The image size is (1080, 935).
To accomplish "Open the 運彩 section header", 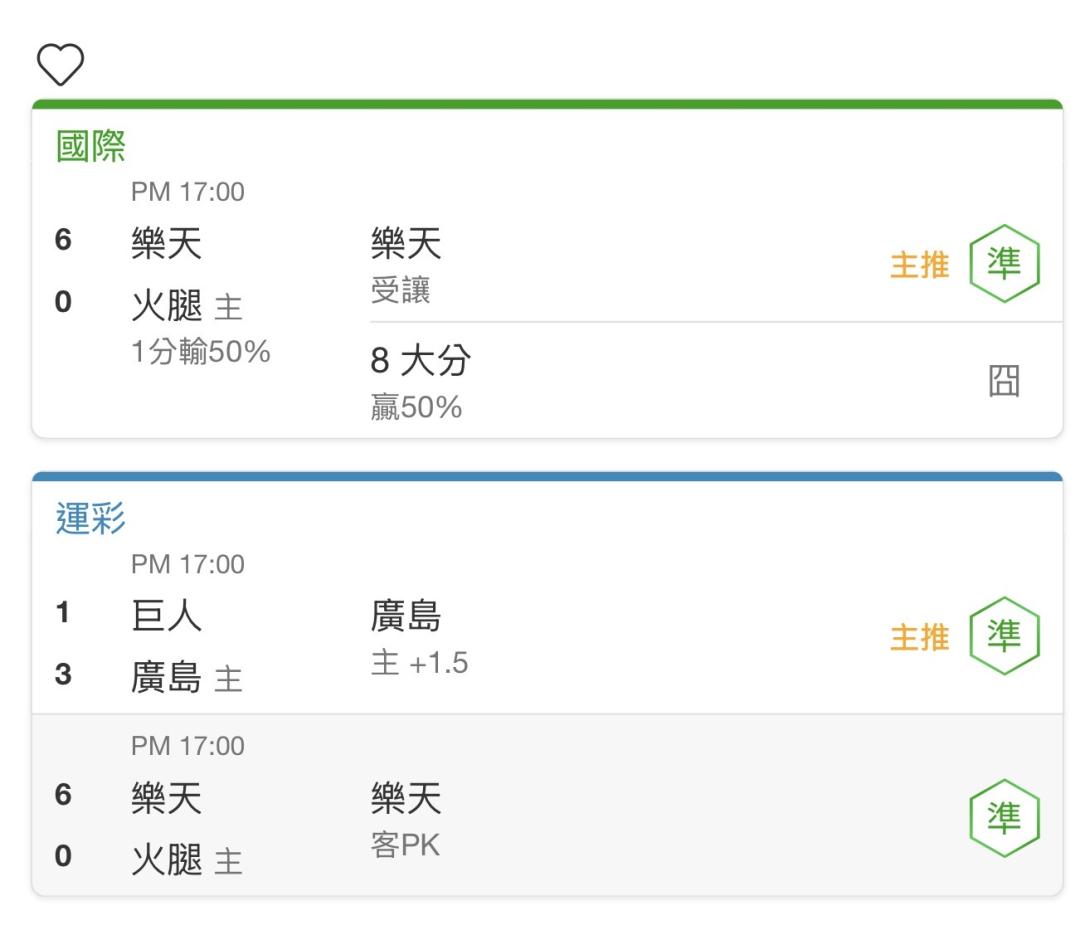I will [x=90, y=518].
